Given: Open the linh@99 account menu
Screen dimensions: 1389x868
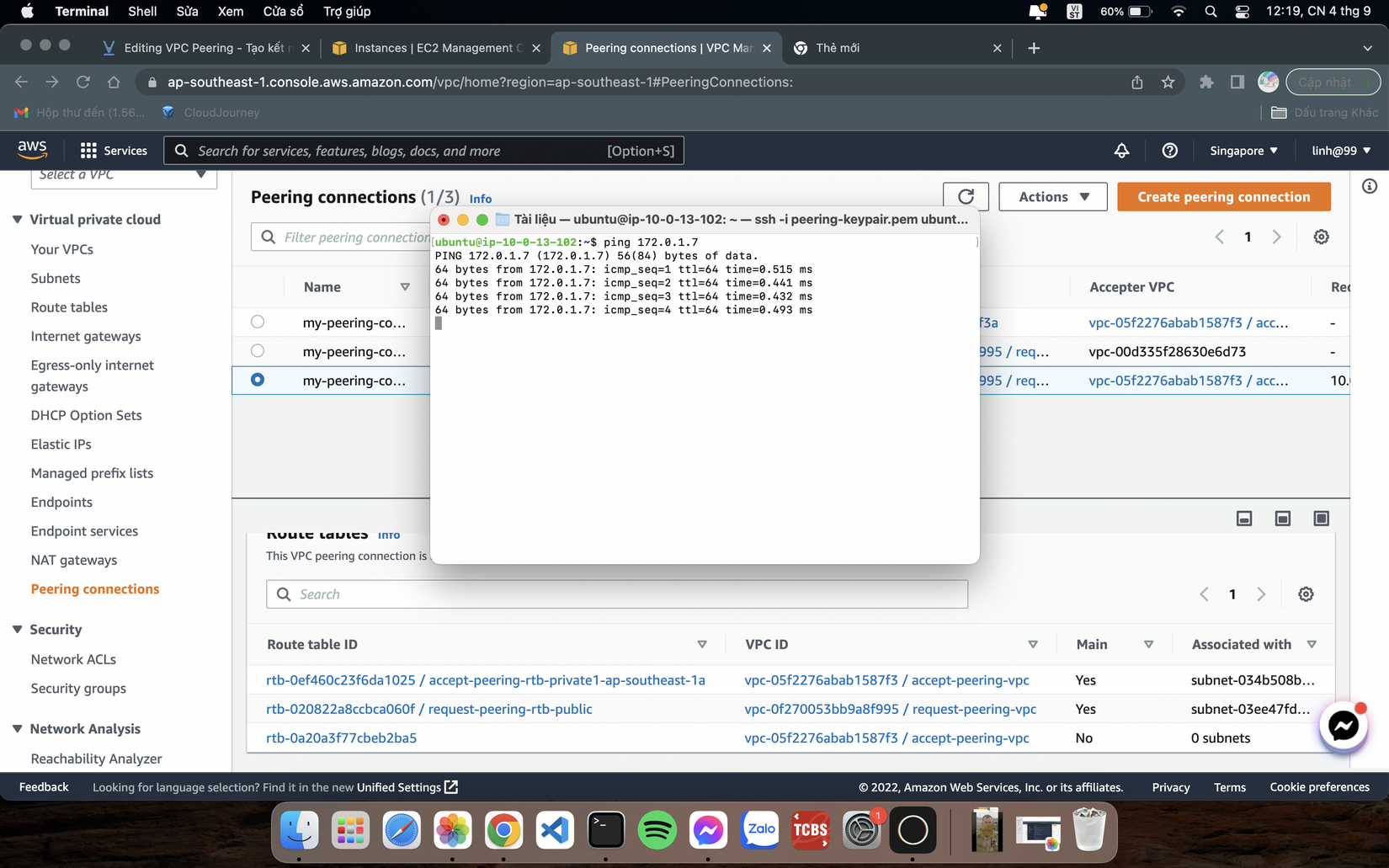Looking at the screenshot, I should 1341,151.
